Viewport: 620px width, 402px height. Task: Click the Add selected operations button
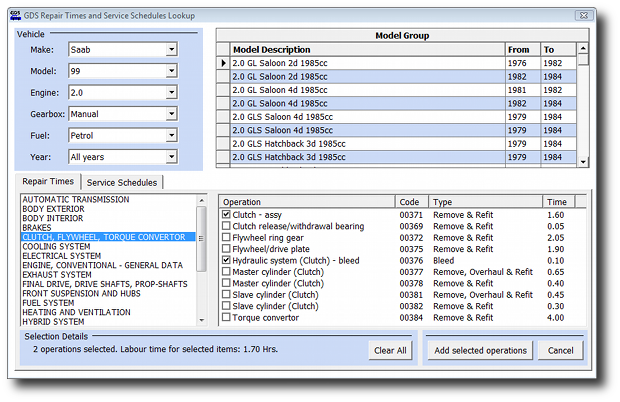tap(480, 351)
